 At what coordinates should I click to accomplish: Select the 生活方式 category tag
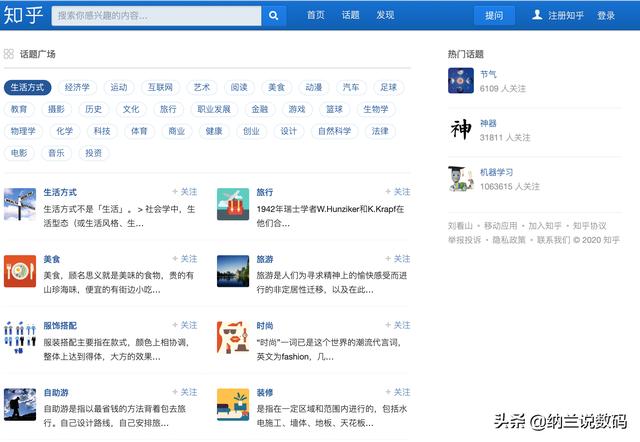tap(27, 87)
